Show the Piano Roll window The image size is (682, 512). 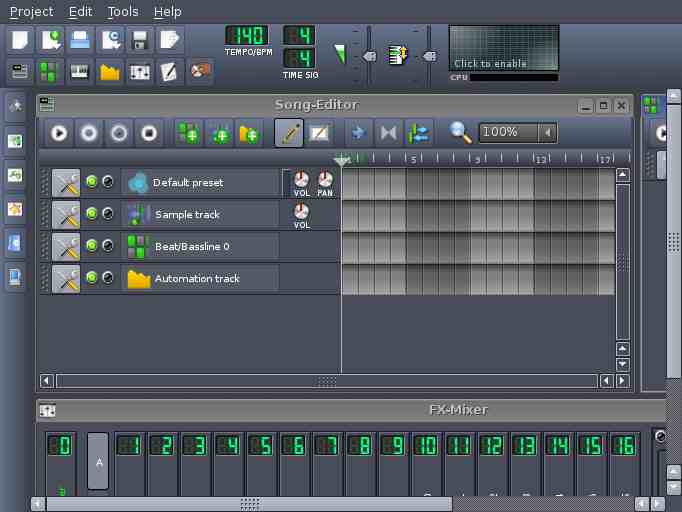point(79,72)
